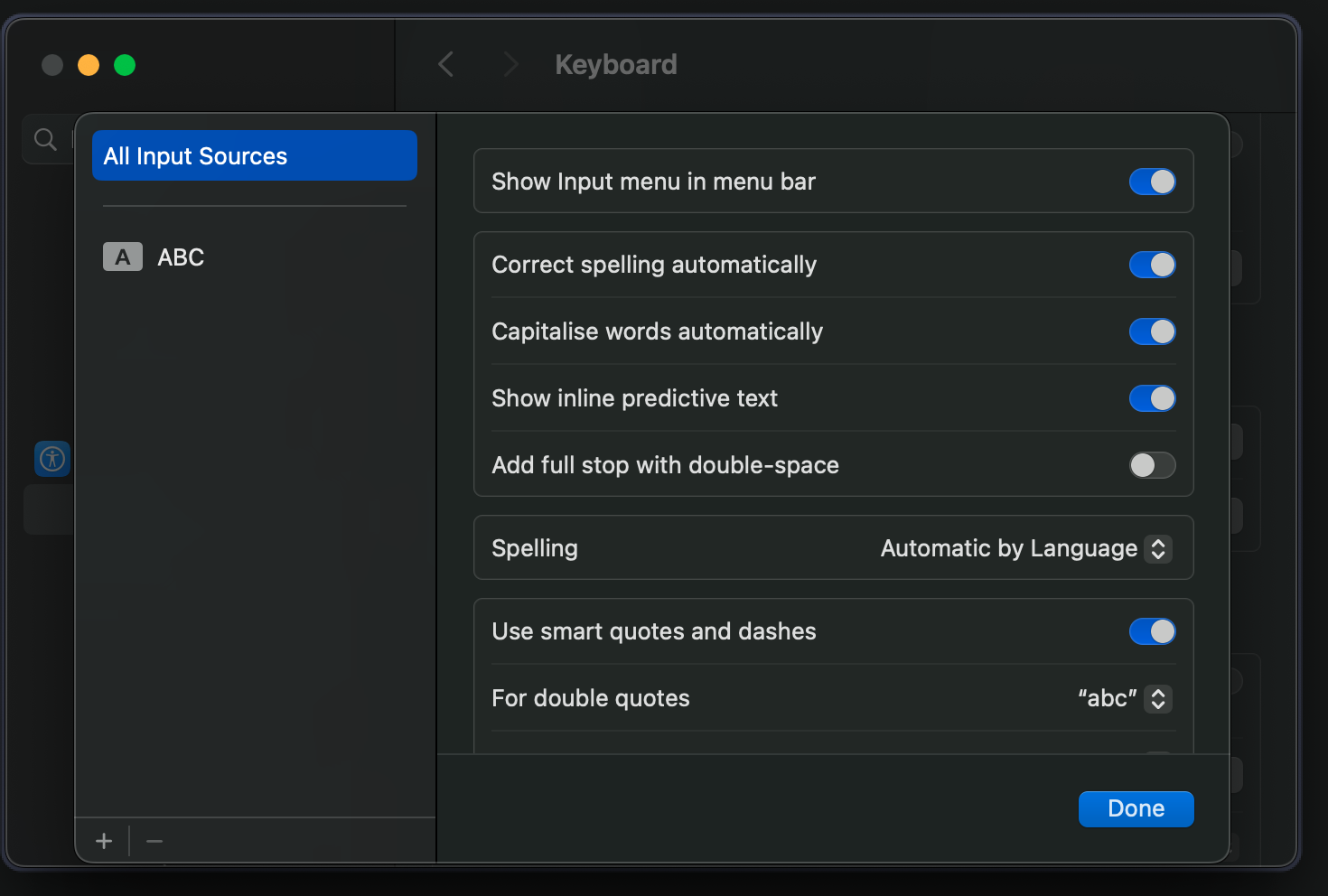Enable Add full stop with double-space

[x=1152, y=465]
